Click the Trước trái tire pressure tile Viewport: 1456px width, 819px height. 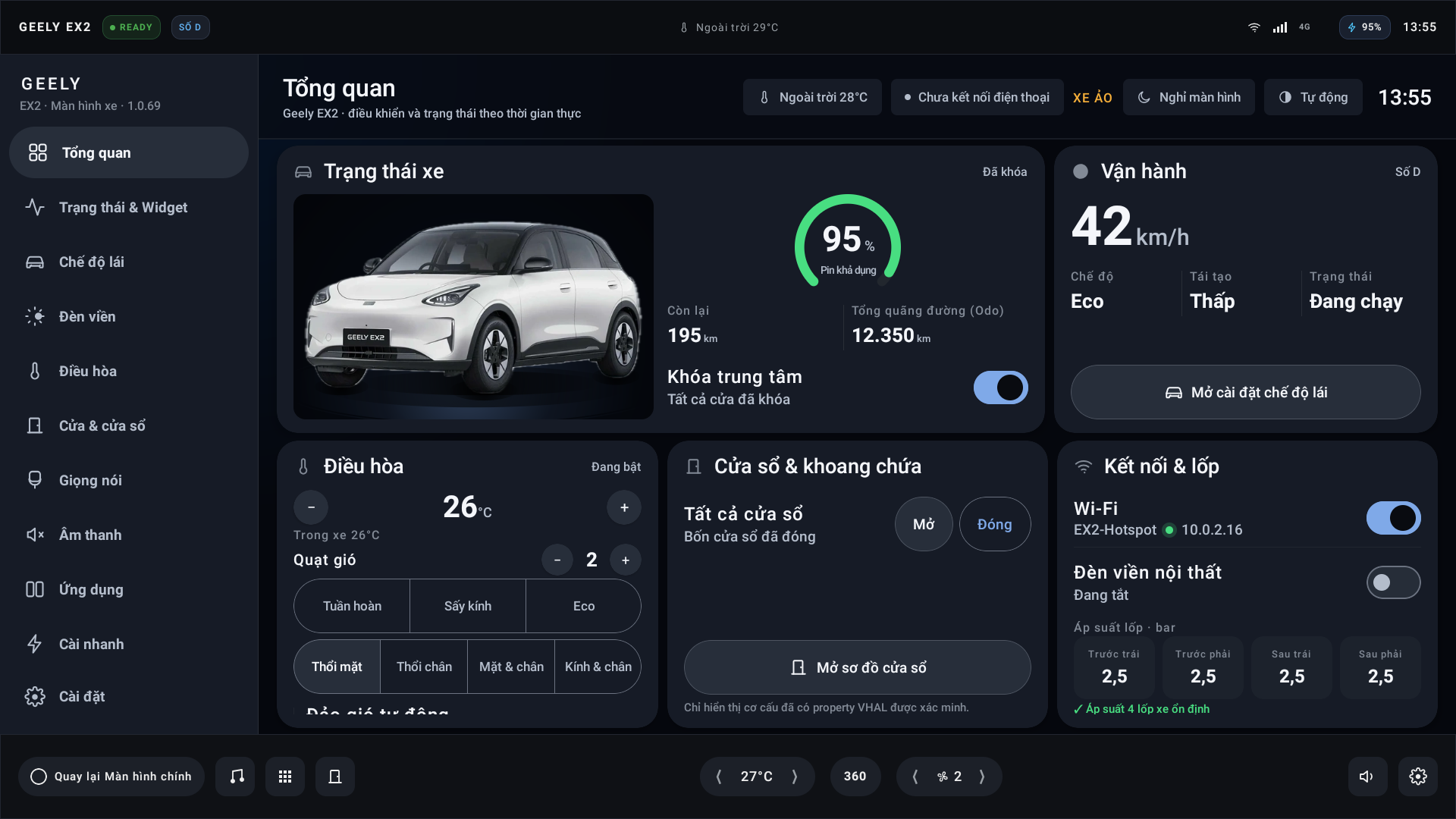[x=1114, y=667]
